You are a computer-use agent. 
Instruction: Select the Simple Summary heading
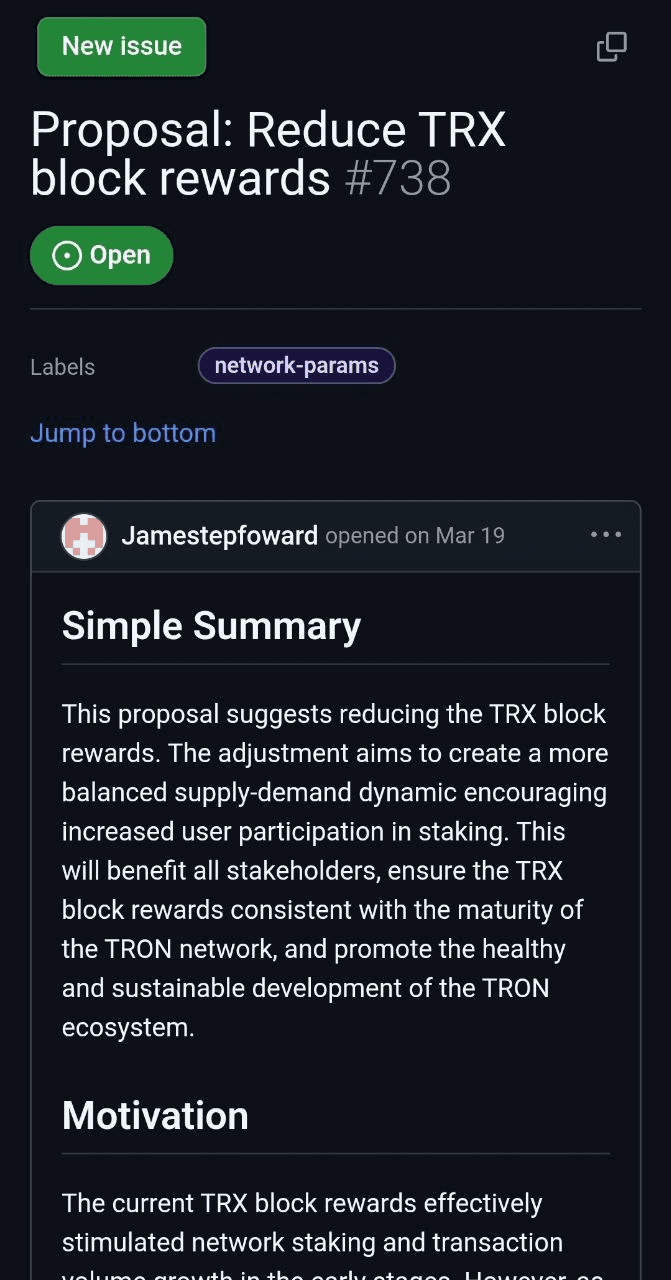click(x=212, y=626)
